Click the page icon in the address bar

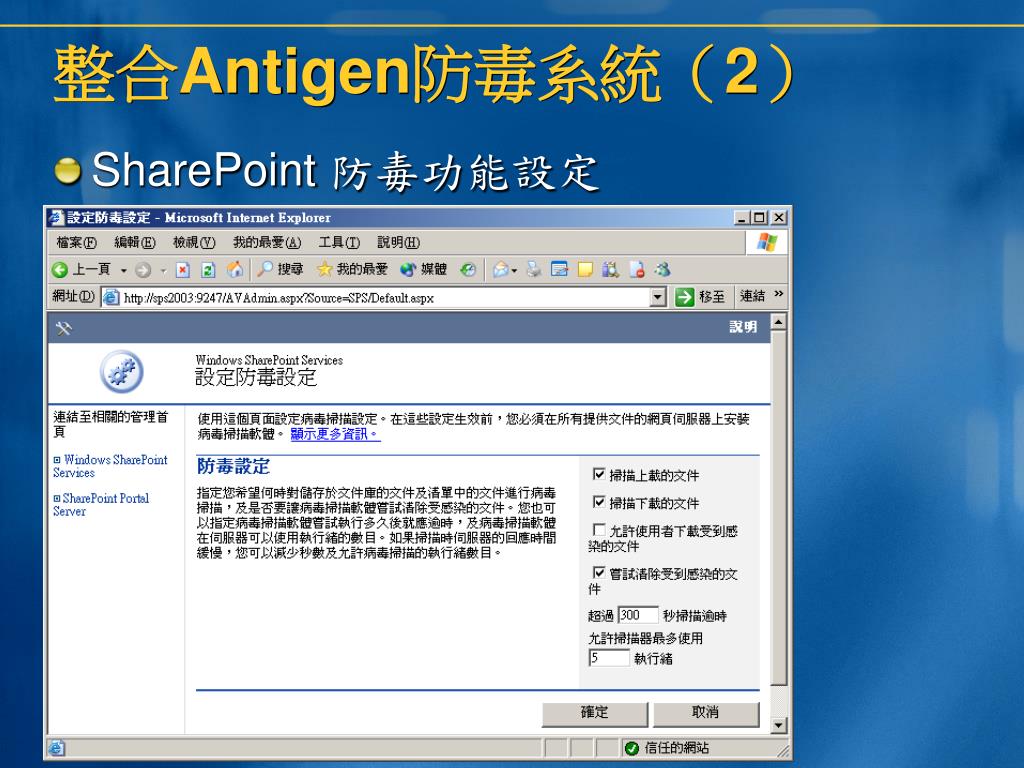(x=112, y=298)
